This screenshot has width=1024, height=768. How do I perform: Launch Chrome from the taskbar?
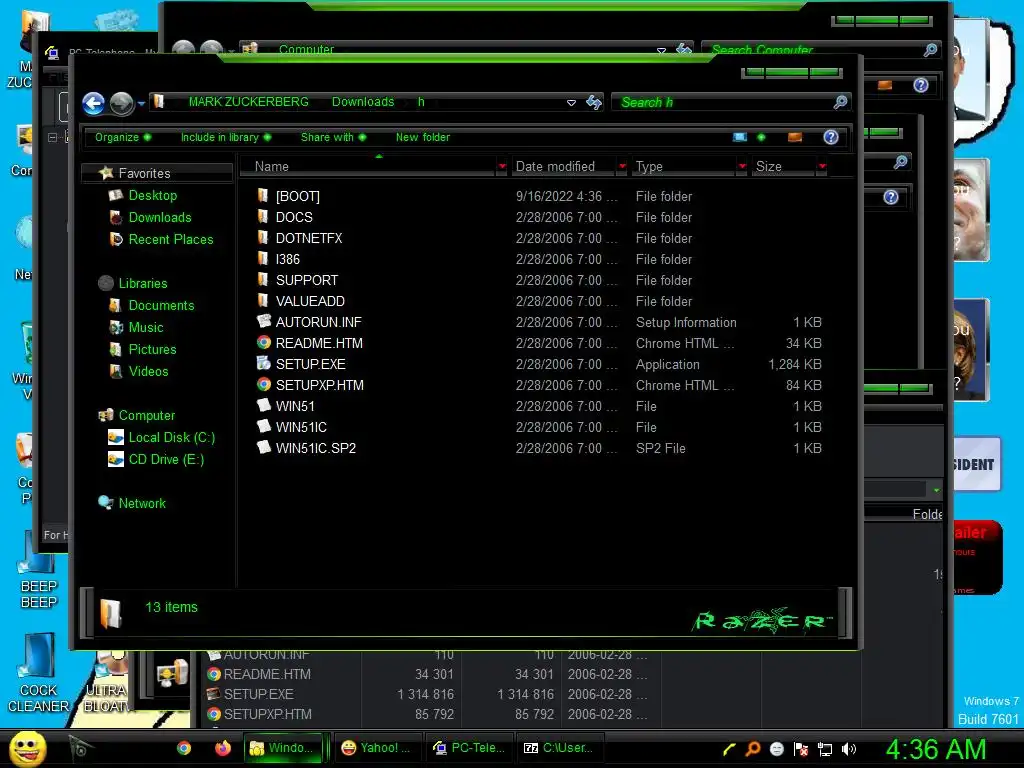184,748
